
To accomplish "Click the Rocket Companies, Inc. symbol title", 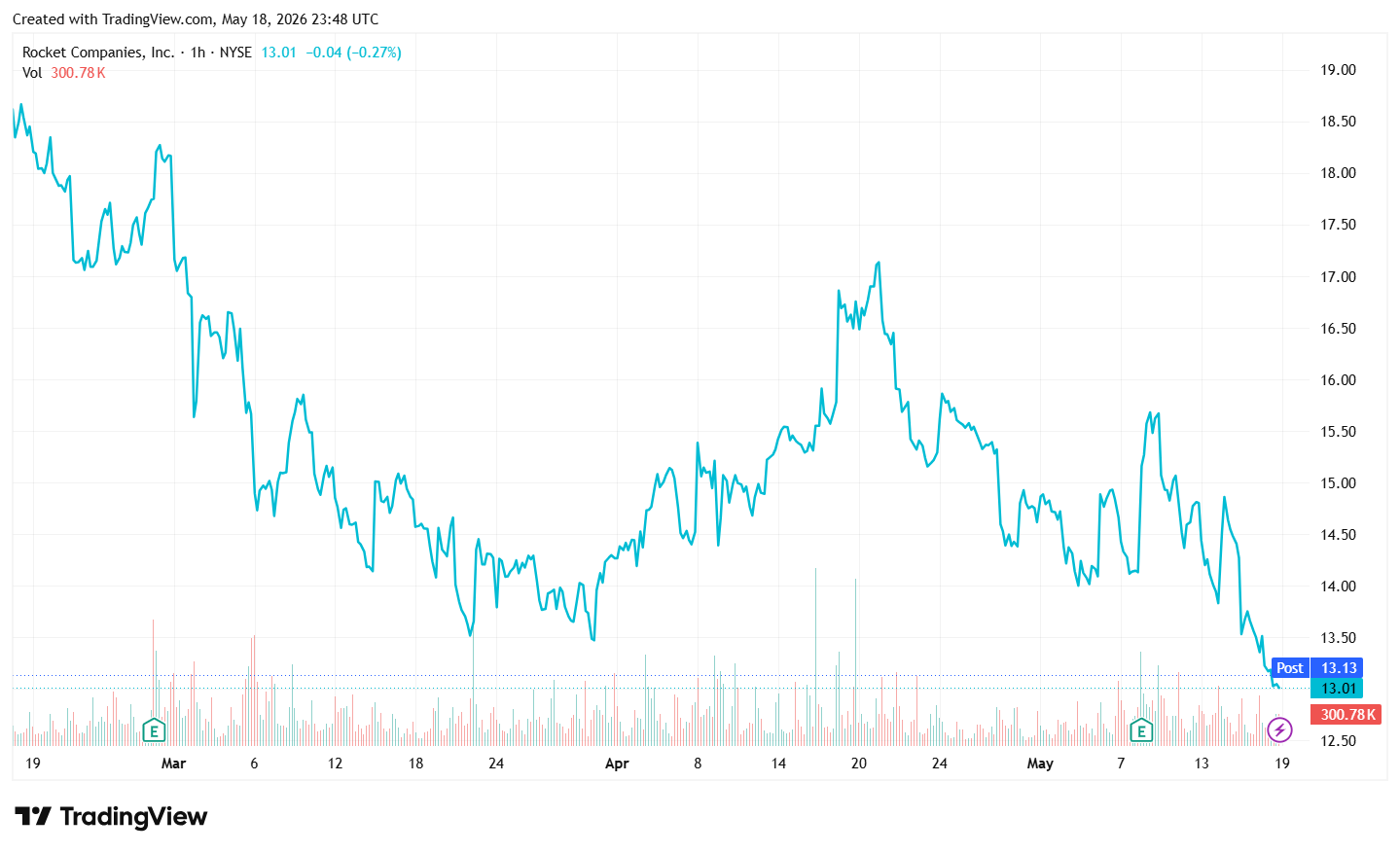I will 98,53.
